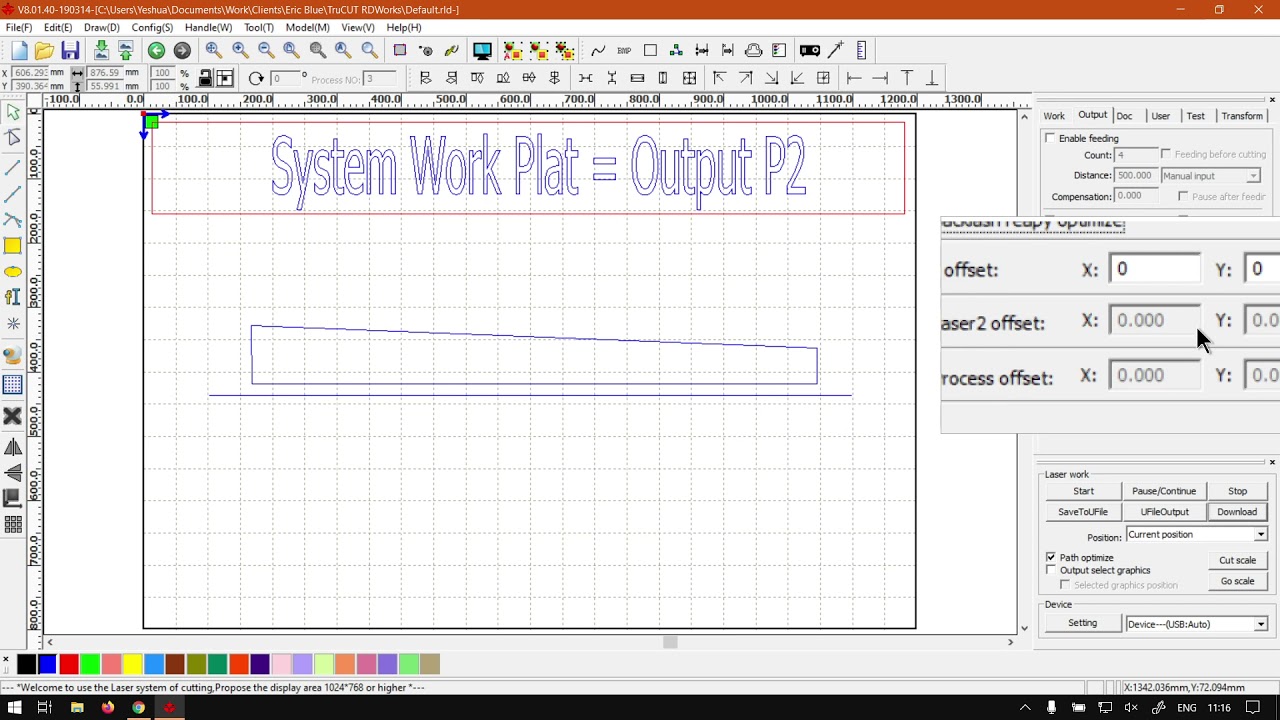Click the array grid tool icon
Image resolution: width=1280 pixels, height=720 pixels.
point(13,525)
